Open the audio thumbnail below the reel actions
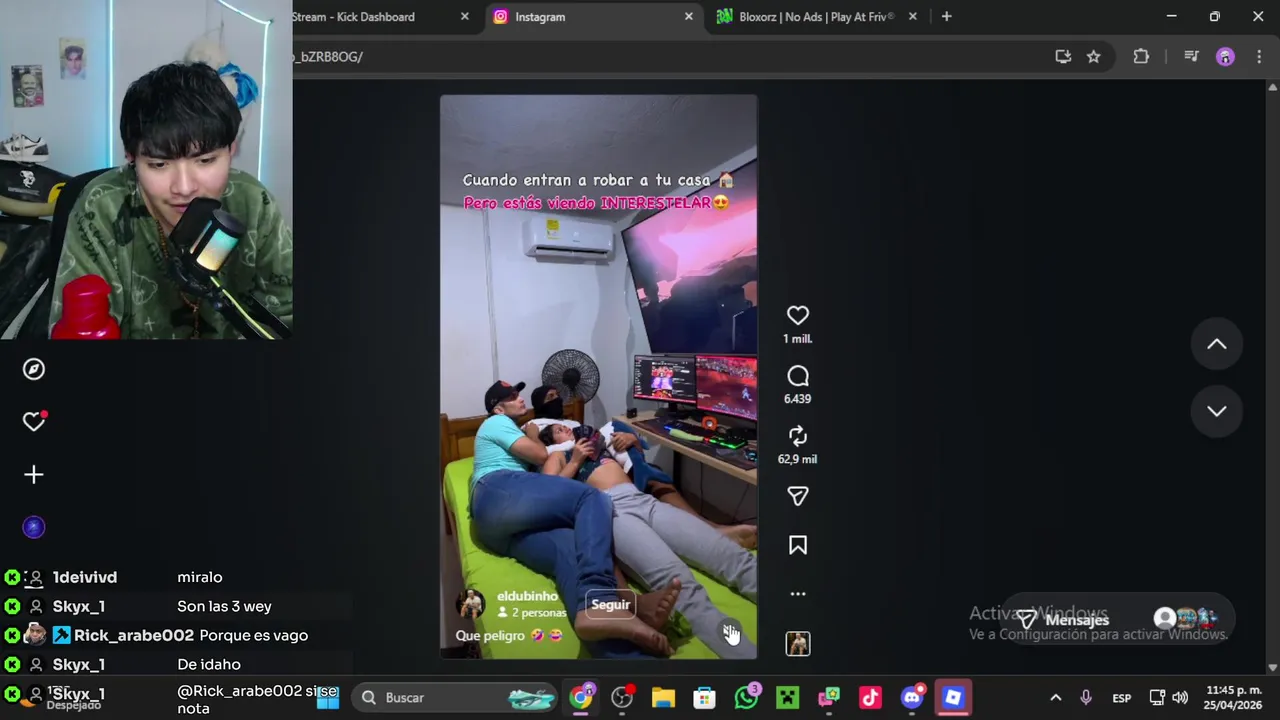 797,644
